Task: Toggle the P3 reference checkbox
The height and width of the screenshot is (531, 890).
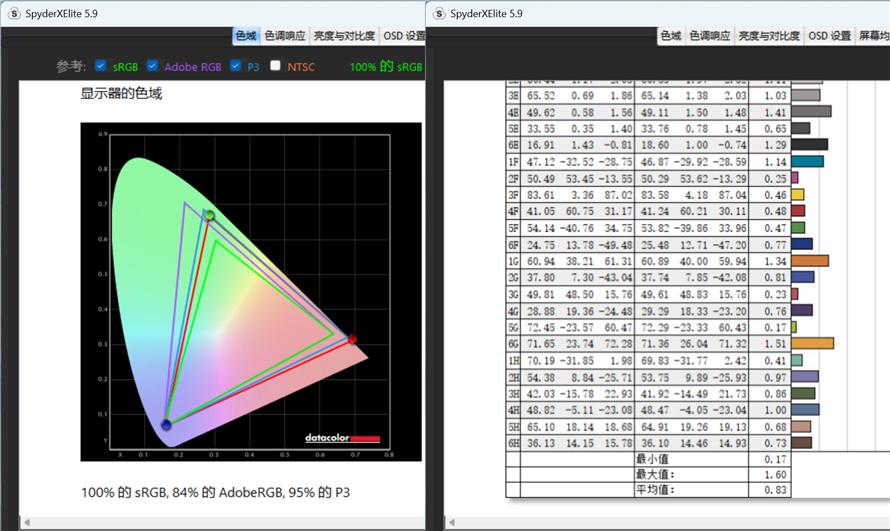Action: (236, 66)
